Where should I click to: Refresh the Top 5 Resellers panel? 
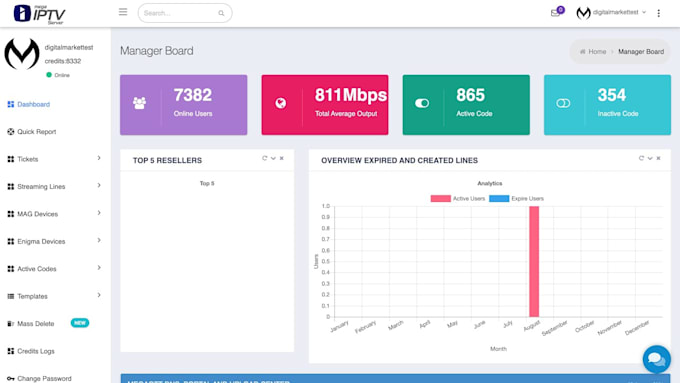[264, 158]
